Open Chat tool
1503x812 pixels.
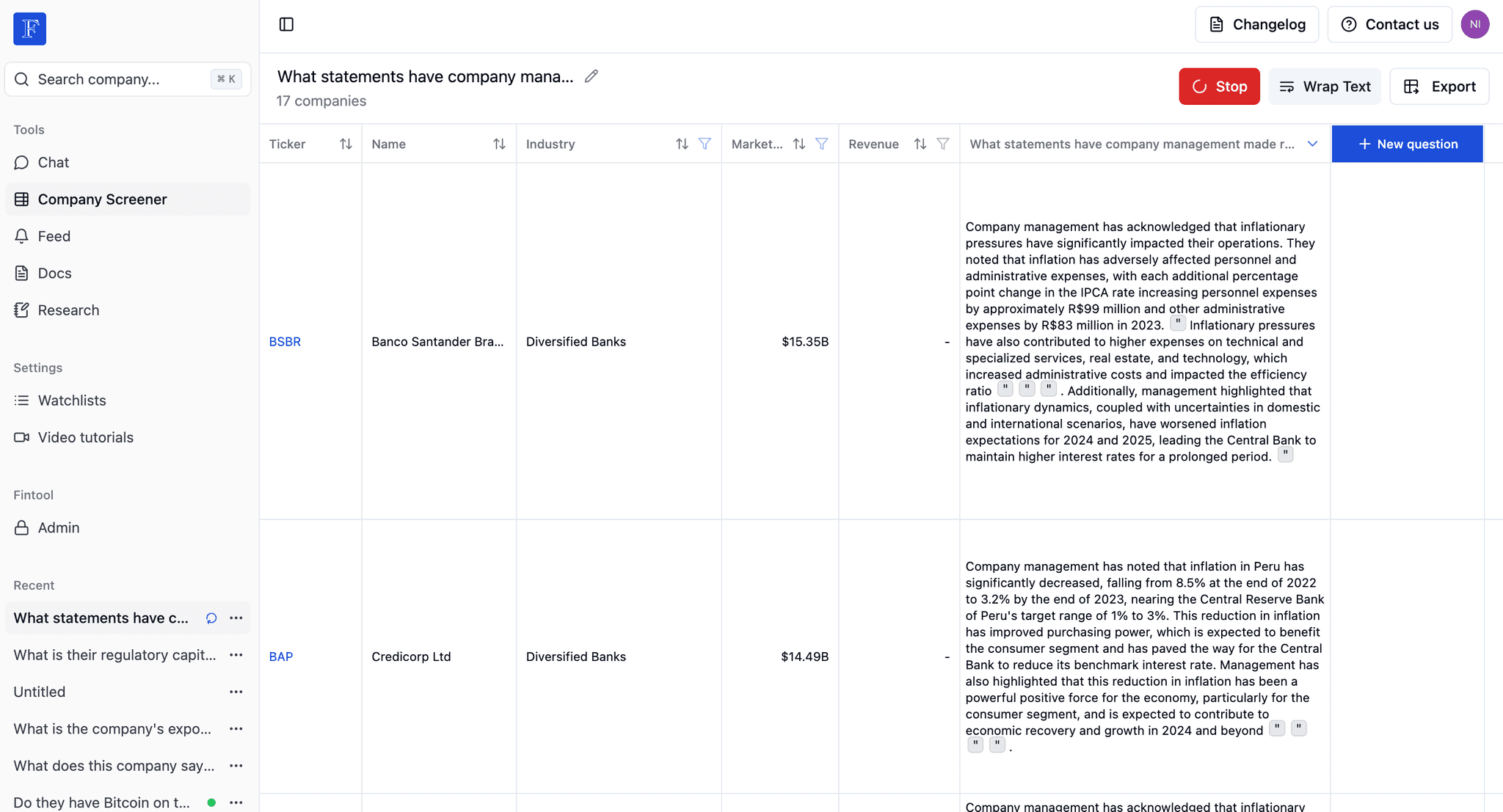tap(128, 162)
